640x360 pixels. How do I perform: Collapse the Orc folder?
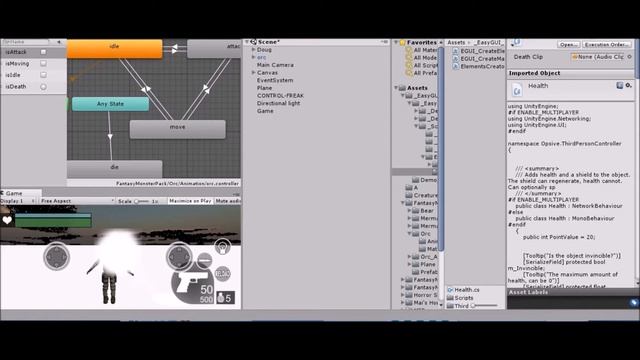pos(409,234)
